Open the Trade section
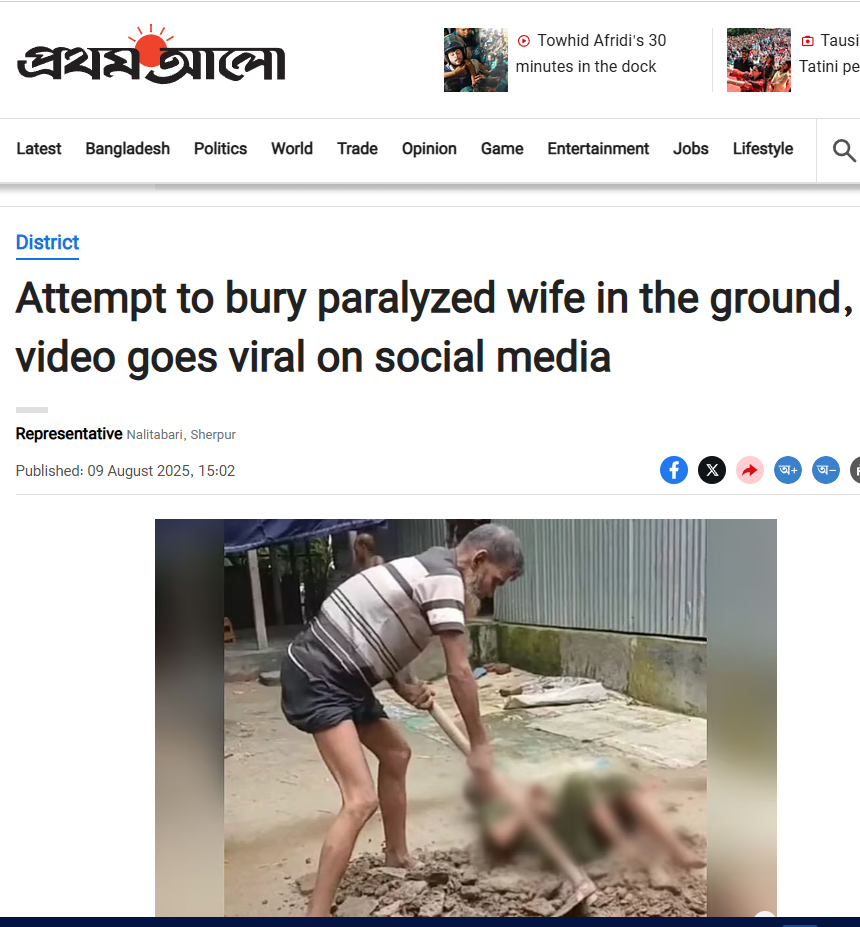Viewport: 860px width, 927px height. coord(357,148)
